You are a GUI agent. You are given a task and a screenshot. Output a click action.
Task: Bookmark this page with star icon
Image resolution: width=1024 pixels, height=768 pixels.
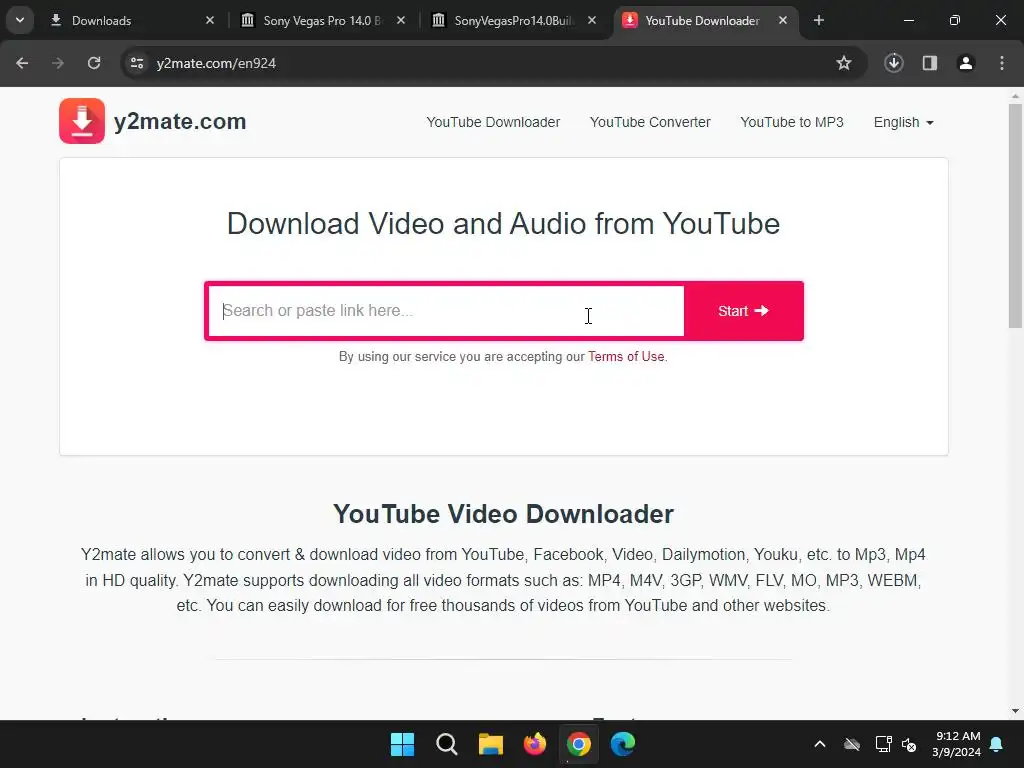(x=844, y=63)
